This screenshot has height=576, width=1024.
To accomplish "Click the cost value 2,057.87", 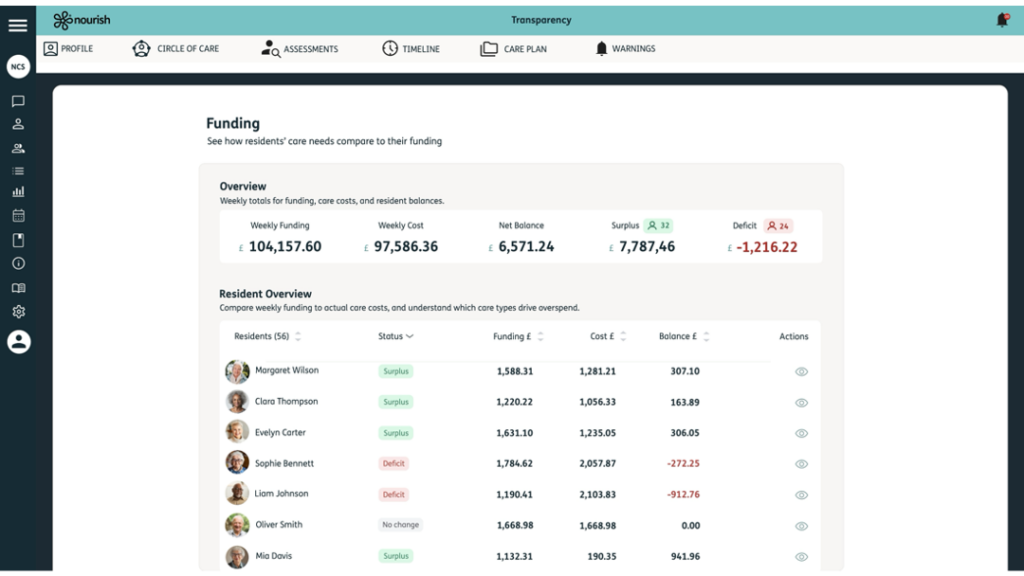I will 598,463.
